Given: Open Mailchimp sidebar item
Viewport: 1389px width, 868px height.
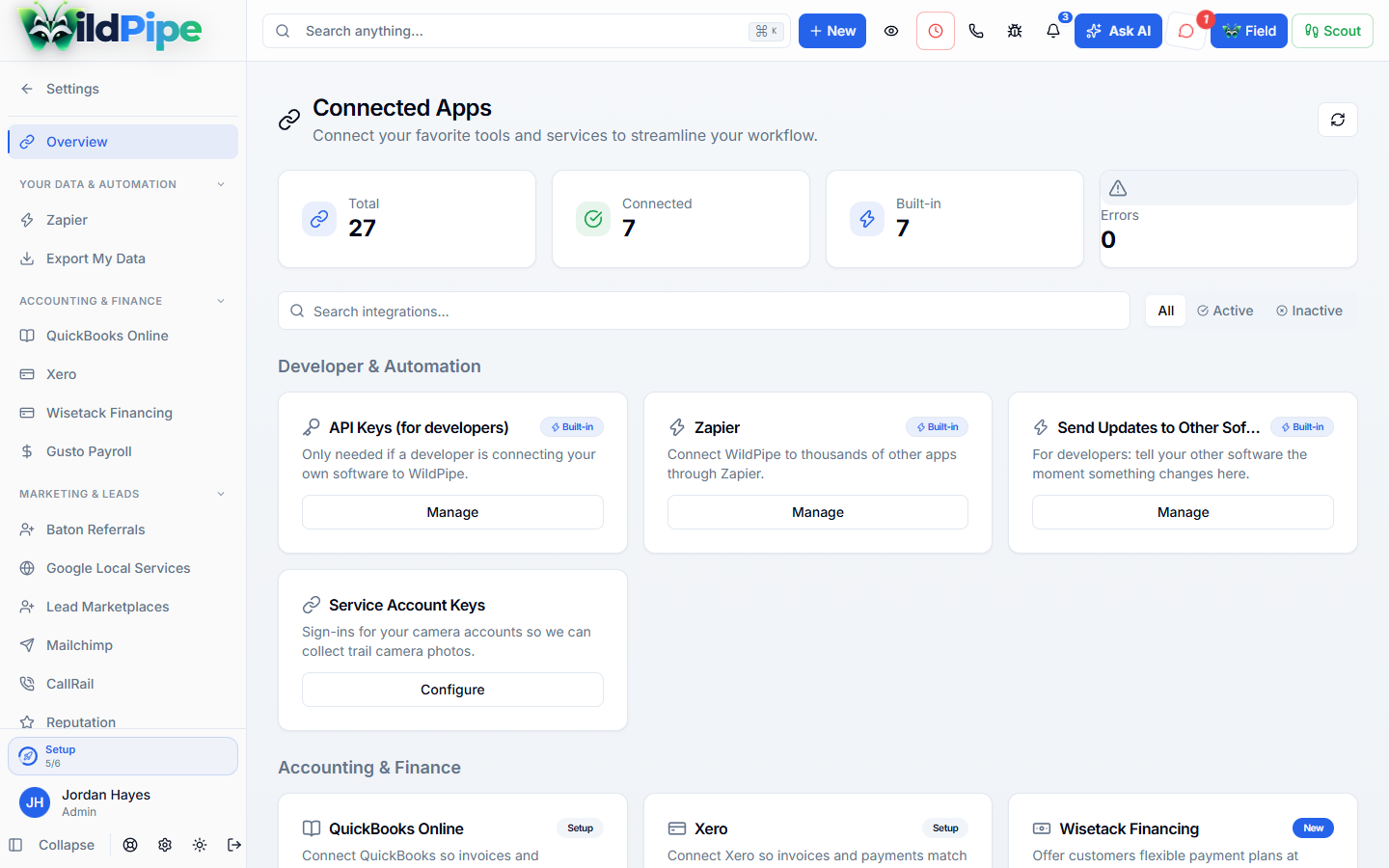Looking at the screenshot, I should 123,645.
